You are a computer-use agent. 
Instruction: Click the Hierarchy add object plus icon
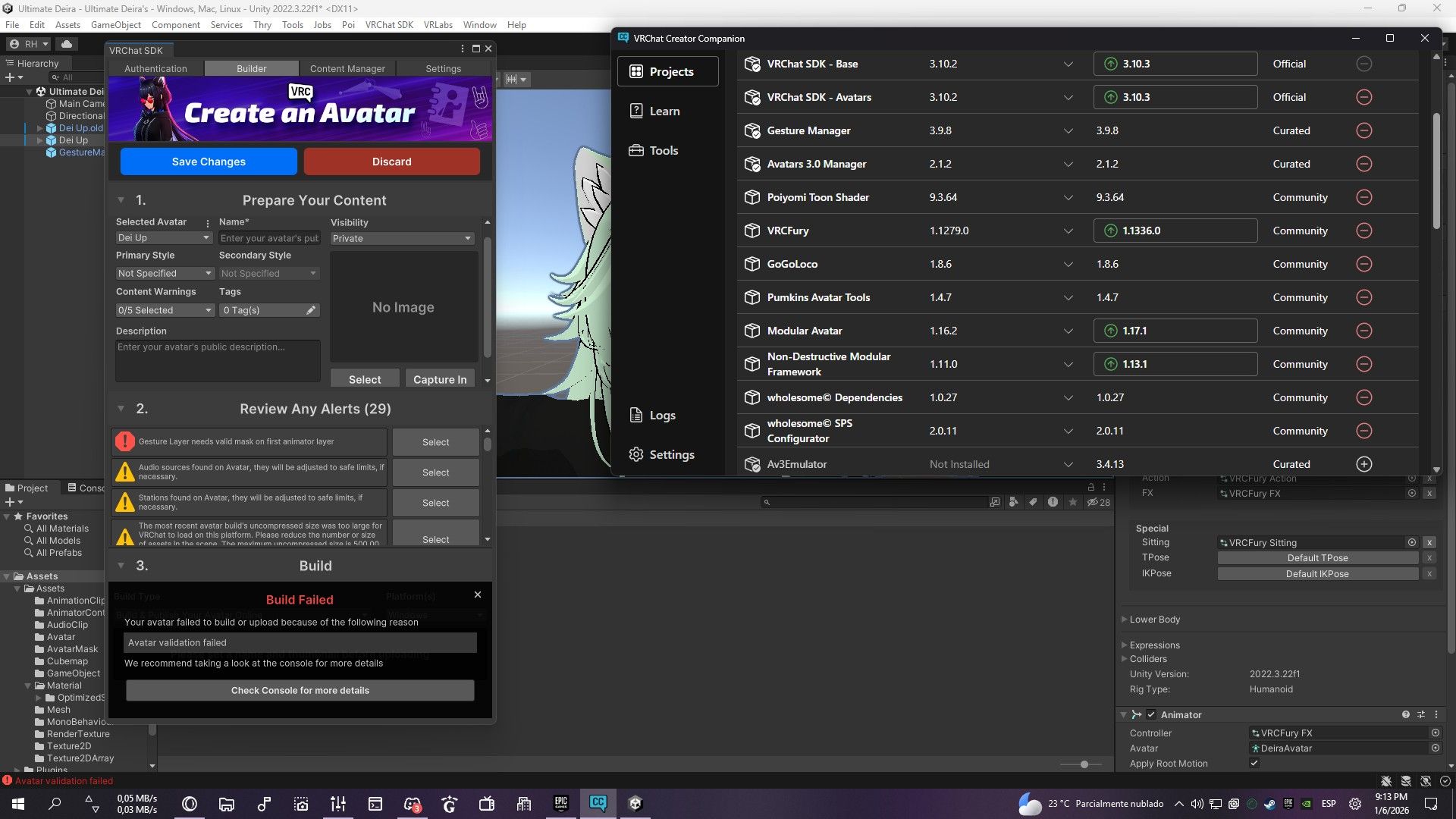click(10, 77)
